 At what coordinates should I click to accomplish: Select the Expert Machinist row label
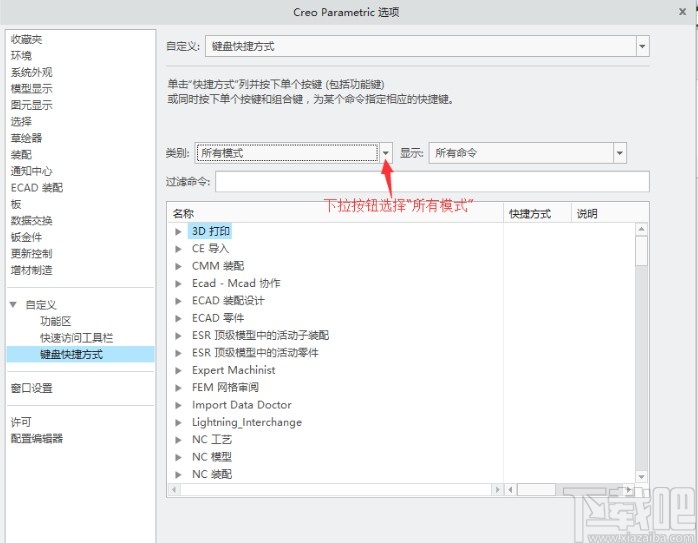pyautogui.click(x=234, y=370)
